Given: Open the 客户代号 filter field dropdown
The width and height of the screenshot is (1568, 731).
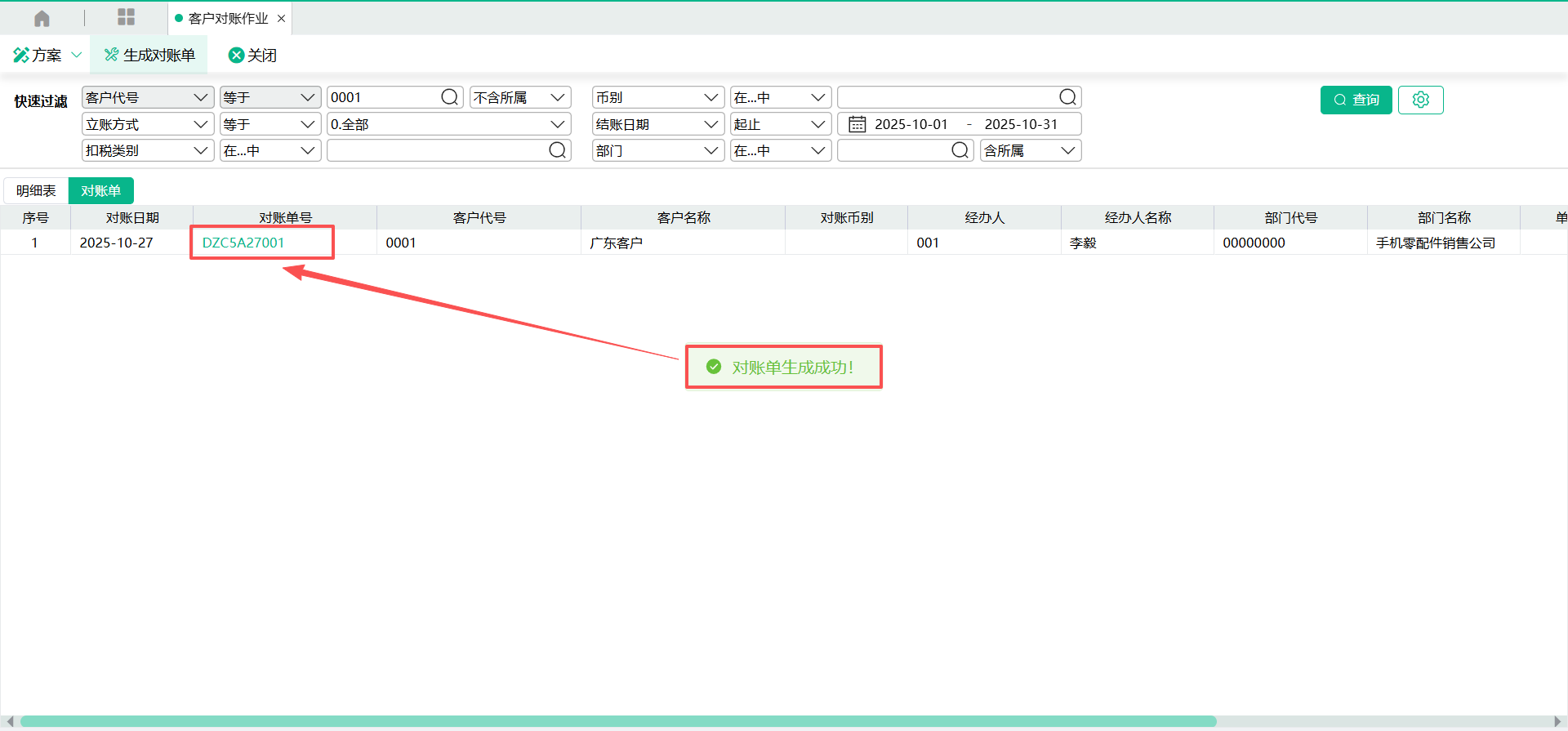Looking at the screenshot, I should click(147, 97).
